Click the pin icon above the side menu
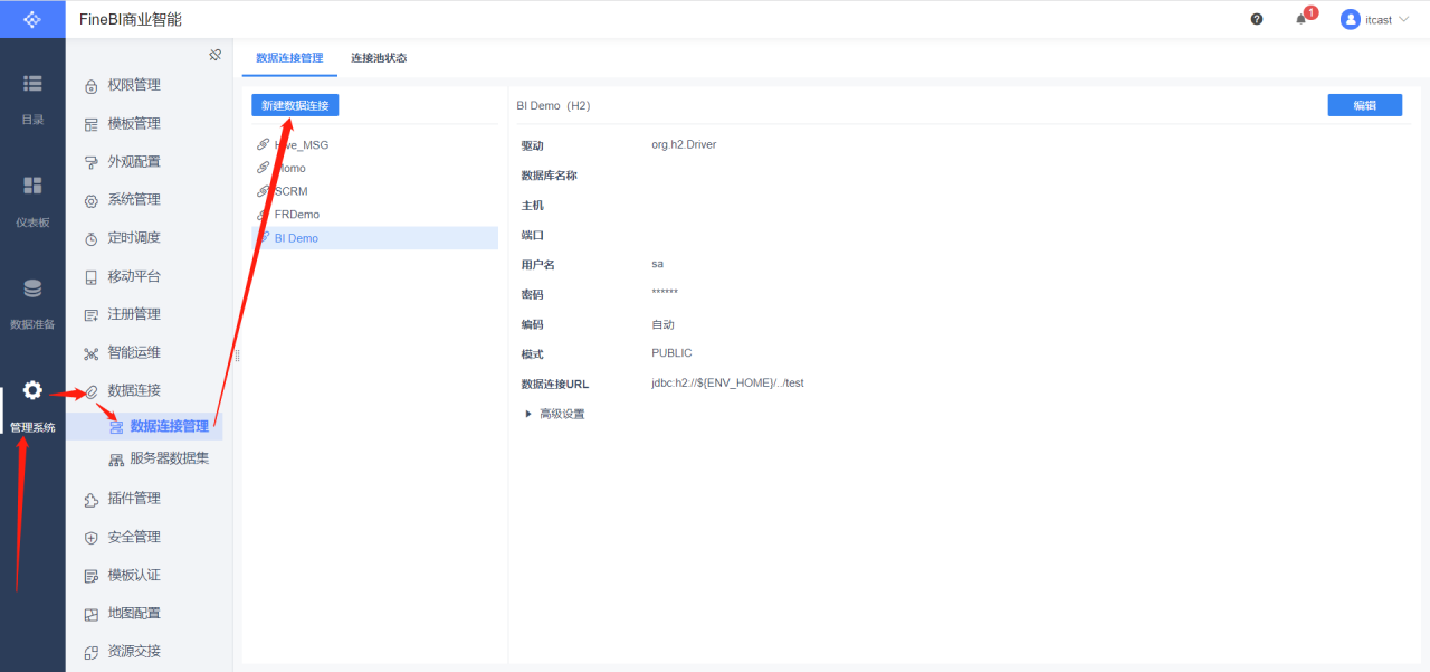Viewport: 1430px width, 672px height. [x=215, y=55]
